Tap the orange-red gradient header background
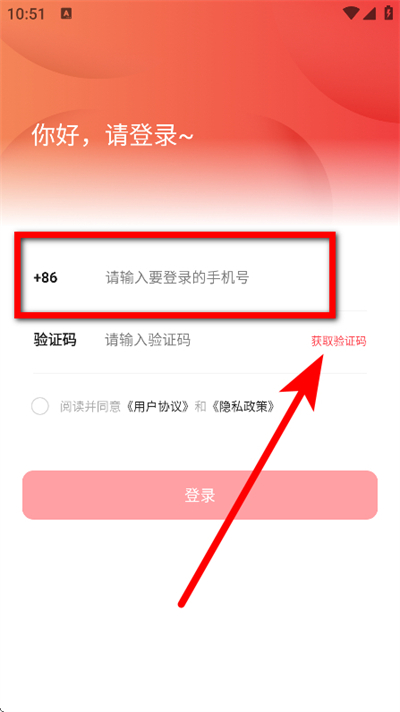The width and height of the screenshot is (400, 712). [x=200, y=68]
